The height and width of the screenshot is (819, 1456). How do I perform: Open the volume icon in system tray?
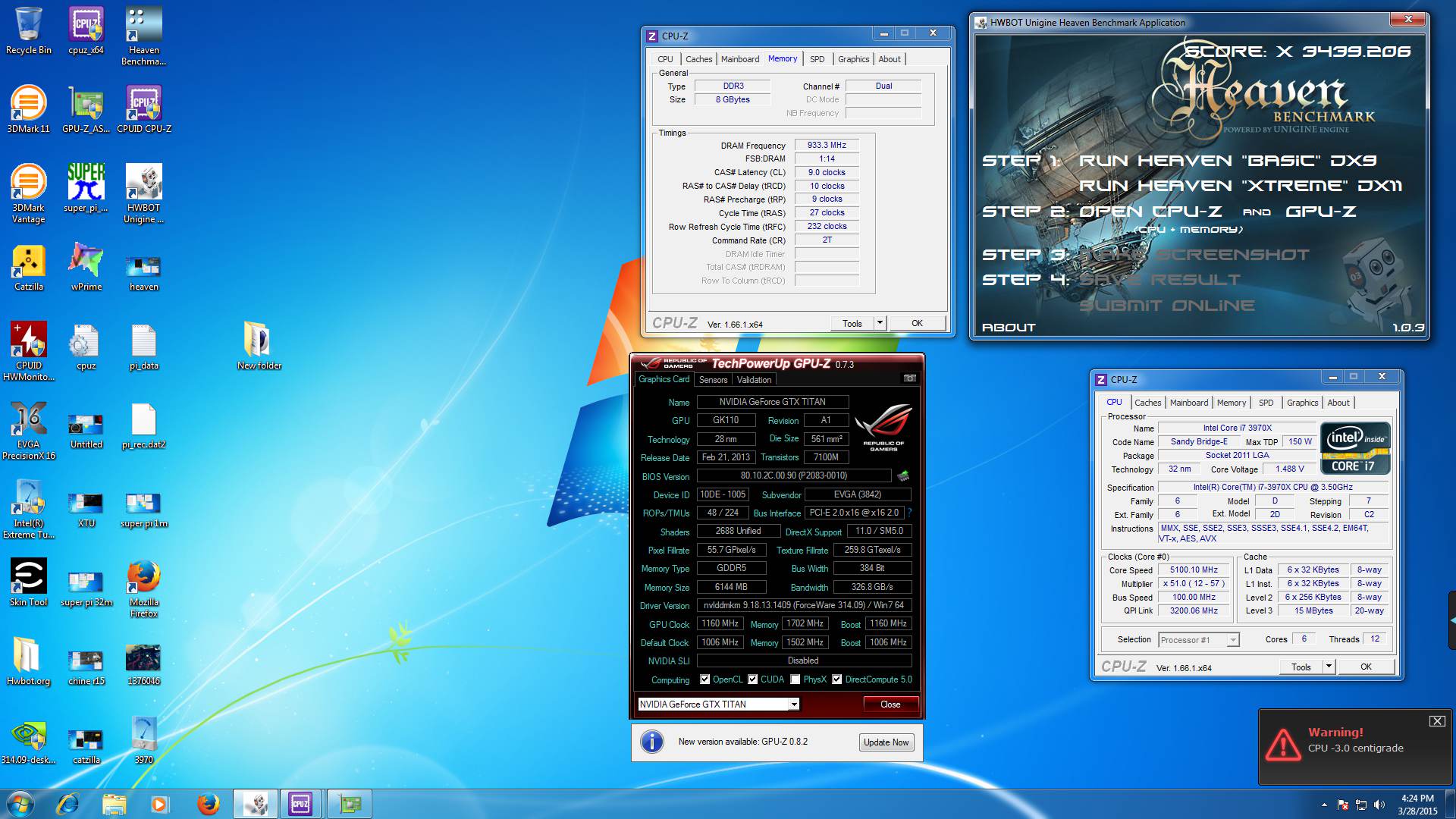pyautogui.click(x=1379, y=805)
